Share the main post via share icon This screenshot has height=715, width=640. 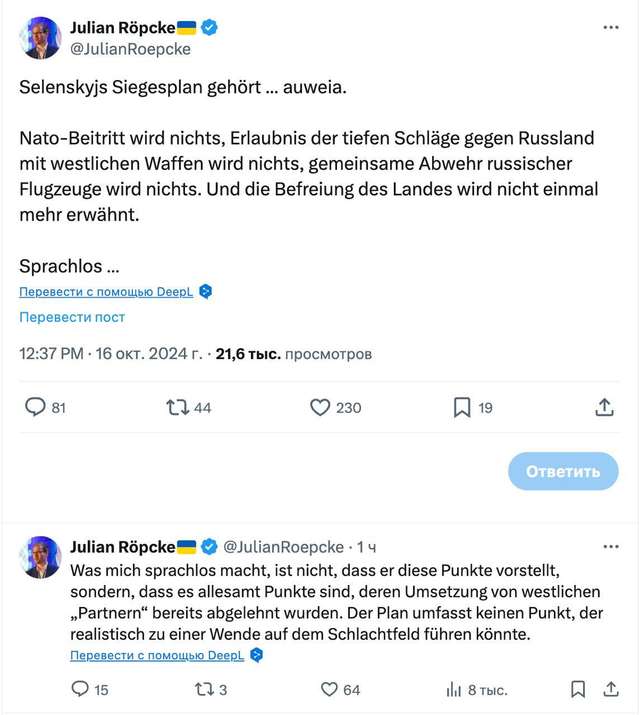point(604,407)
